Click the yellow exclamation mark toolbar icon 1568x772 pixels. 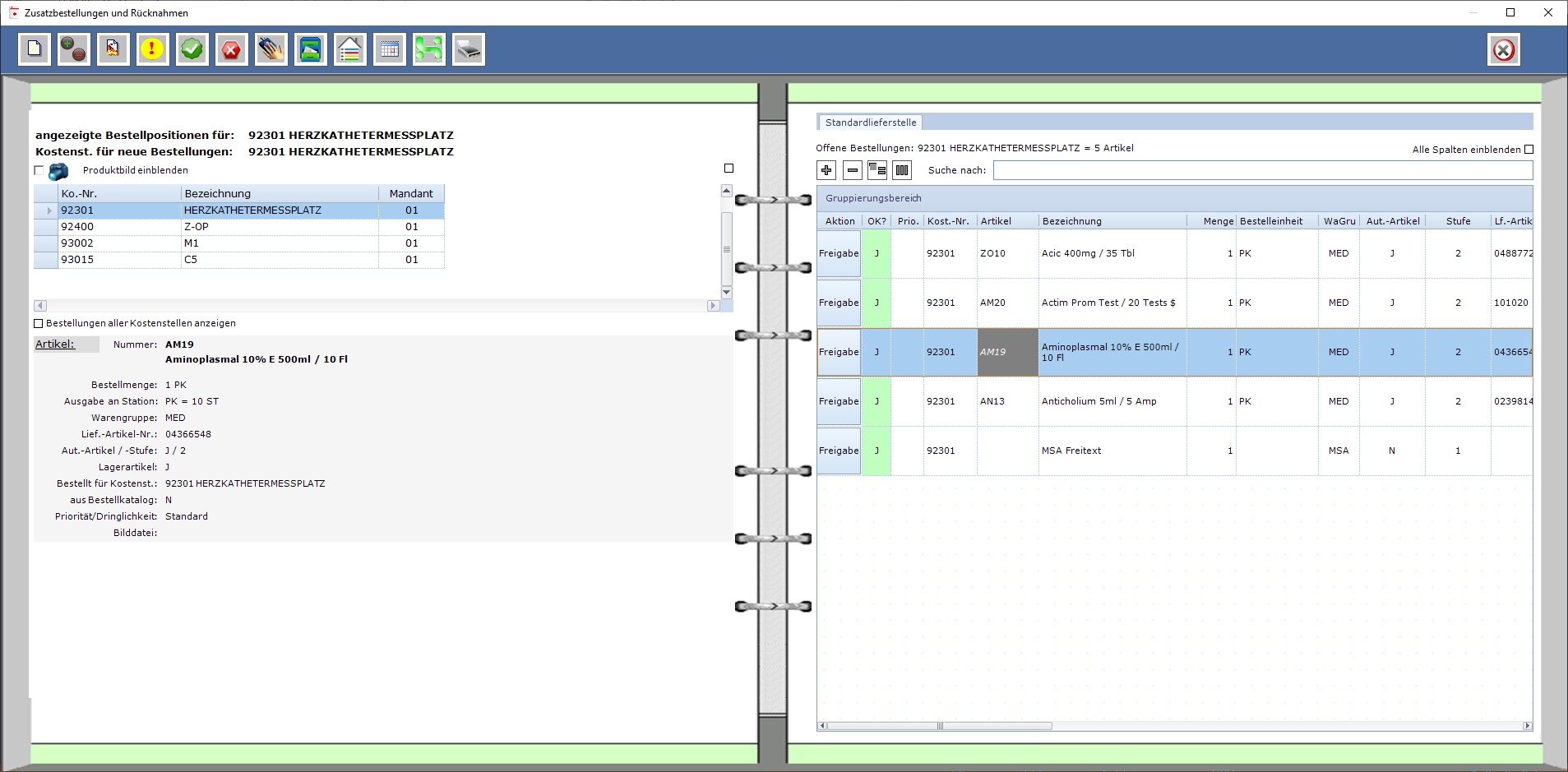[153, 49]
